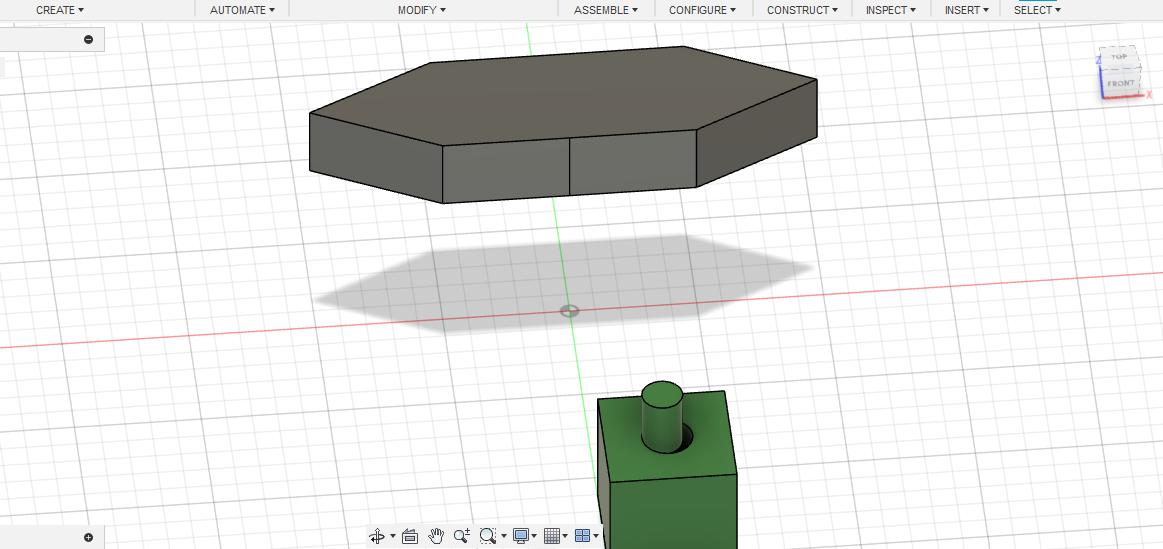The height and width of the screenshot is (549, 1163).
Task: Click the Viewports layout icon
Action: point(582,536)
